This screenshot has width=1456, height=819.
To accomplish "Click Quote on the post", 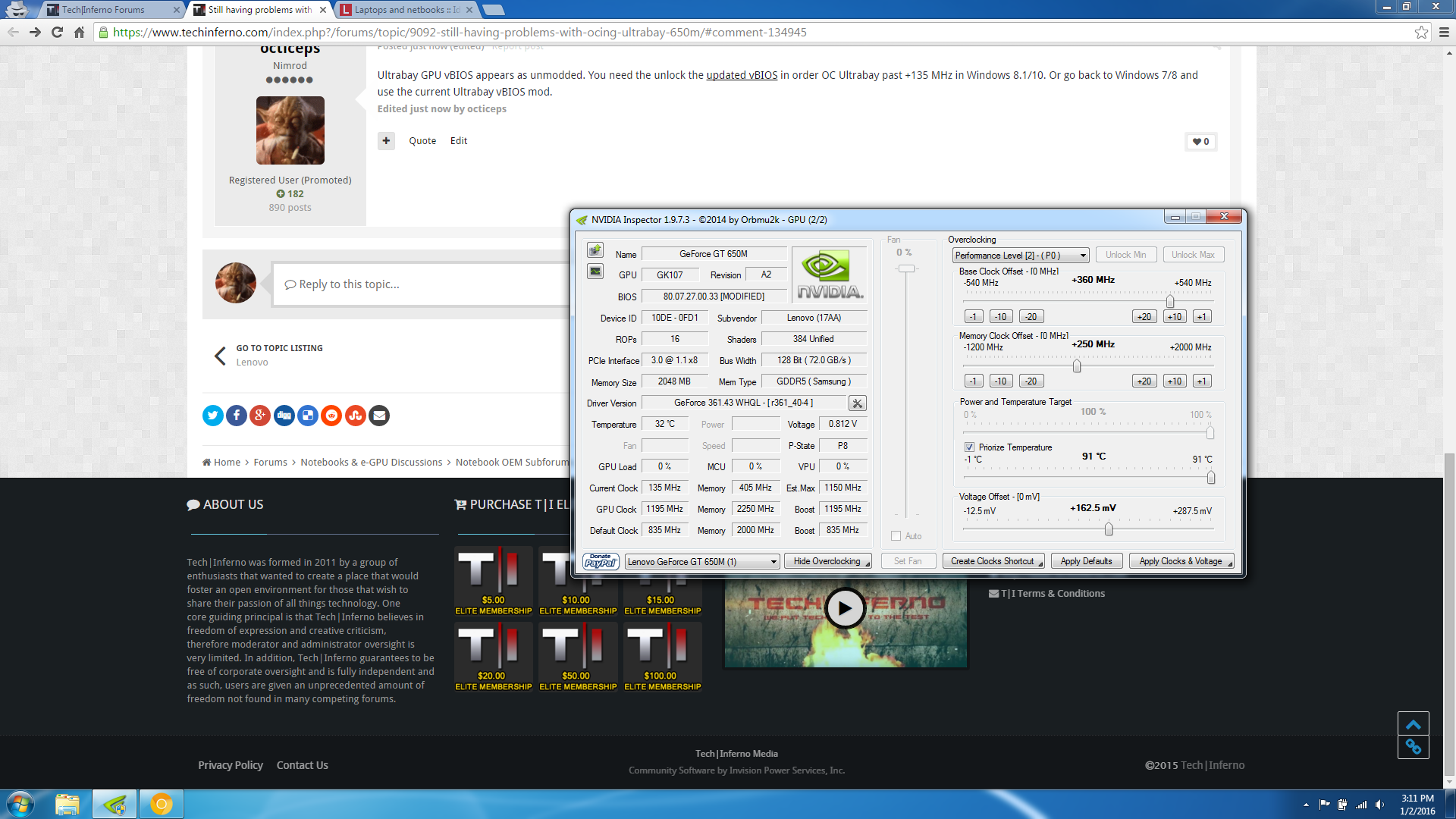I will click(x=422, y=141).
